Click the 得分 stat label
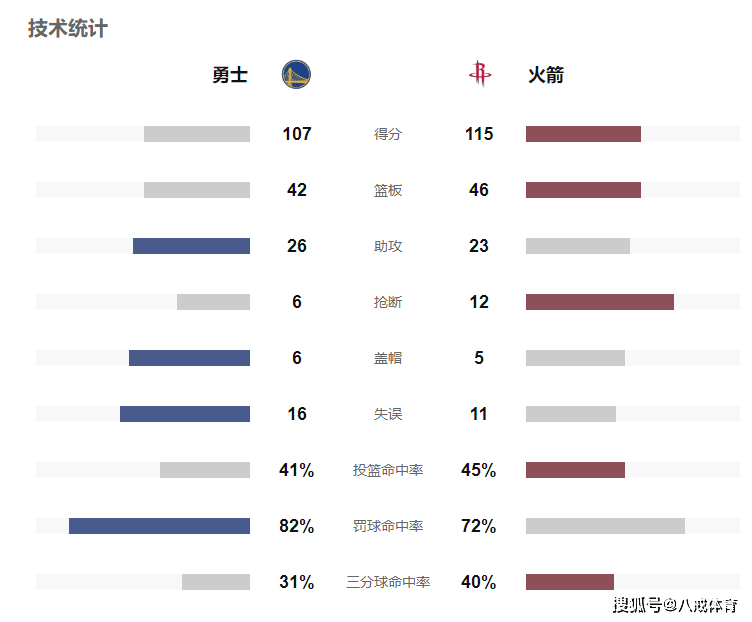 (388, 134)
